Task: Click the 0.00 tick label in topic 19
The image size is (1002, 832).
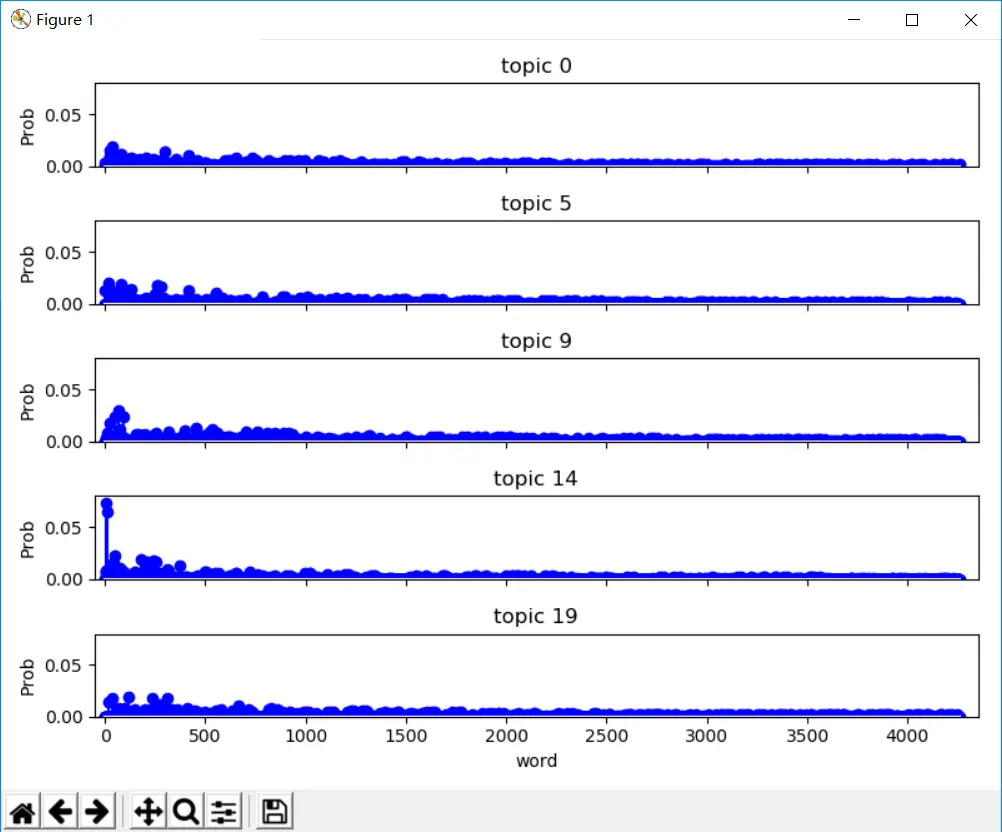Action: [x=64, y=717]
